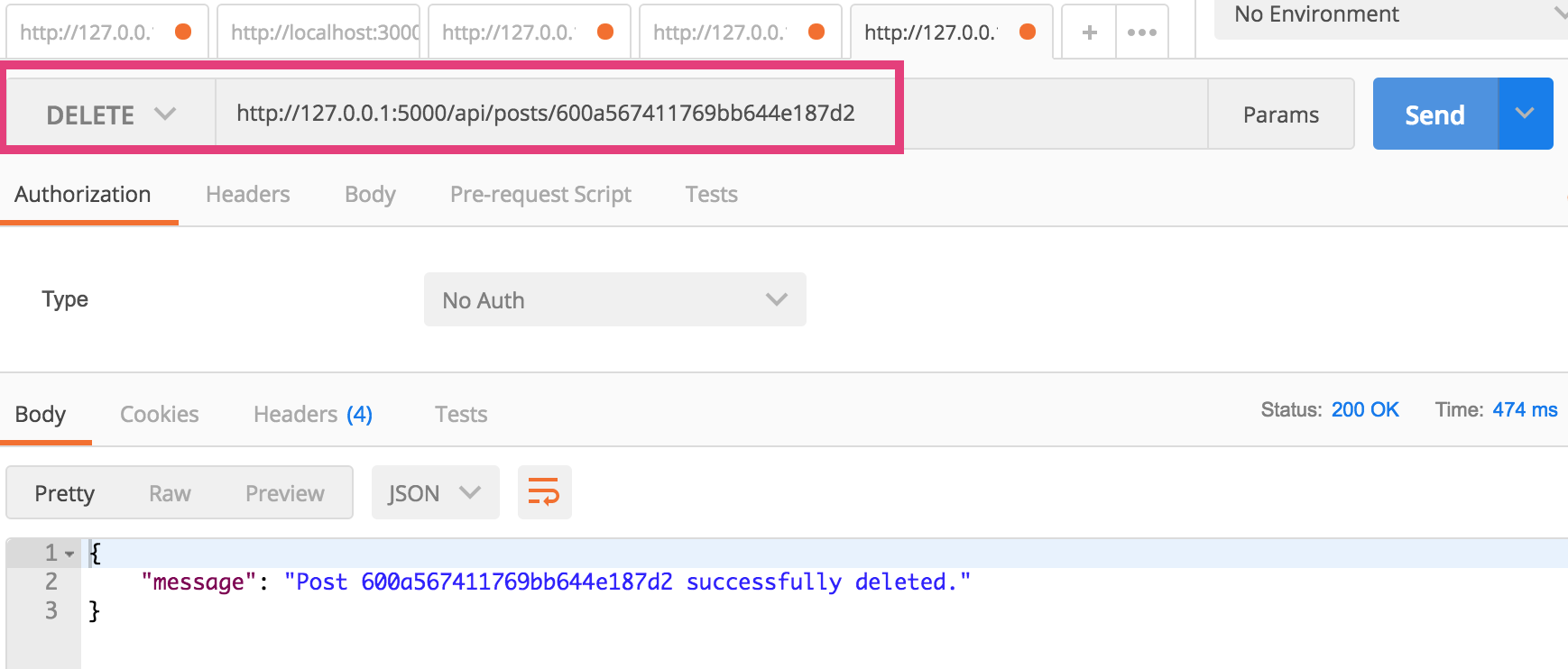Select the request Tests tab

(x=711, y=194)
